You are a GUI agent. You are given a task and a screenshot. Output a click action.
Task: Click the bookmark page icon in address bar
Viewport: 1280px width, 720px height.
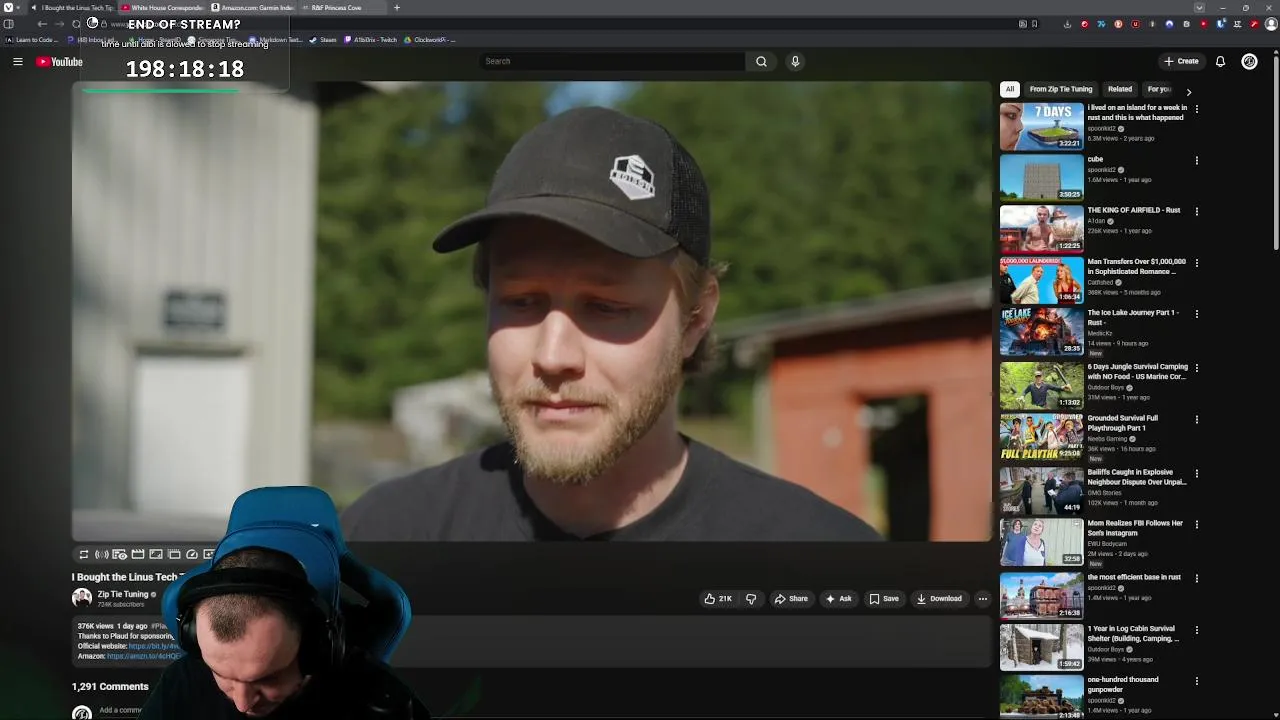[x=1034, y=24]
